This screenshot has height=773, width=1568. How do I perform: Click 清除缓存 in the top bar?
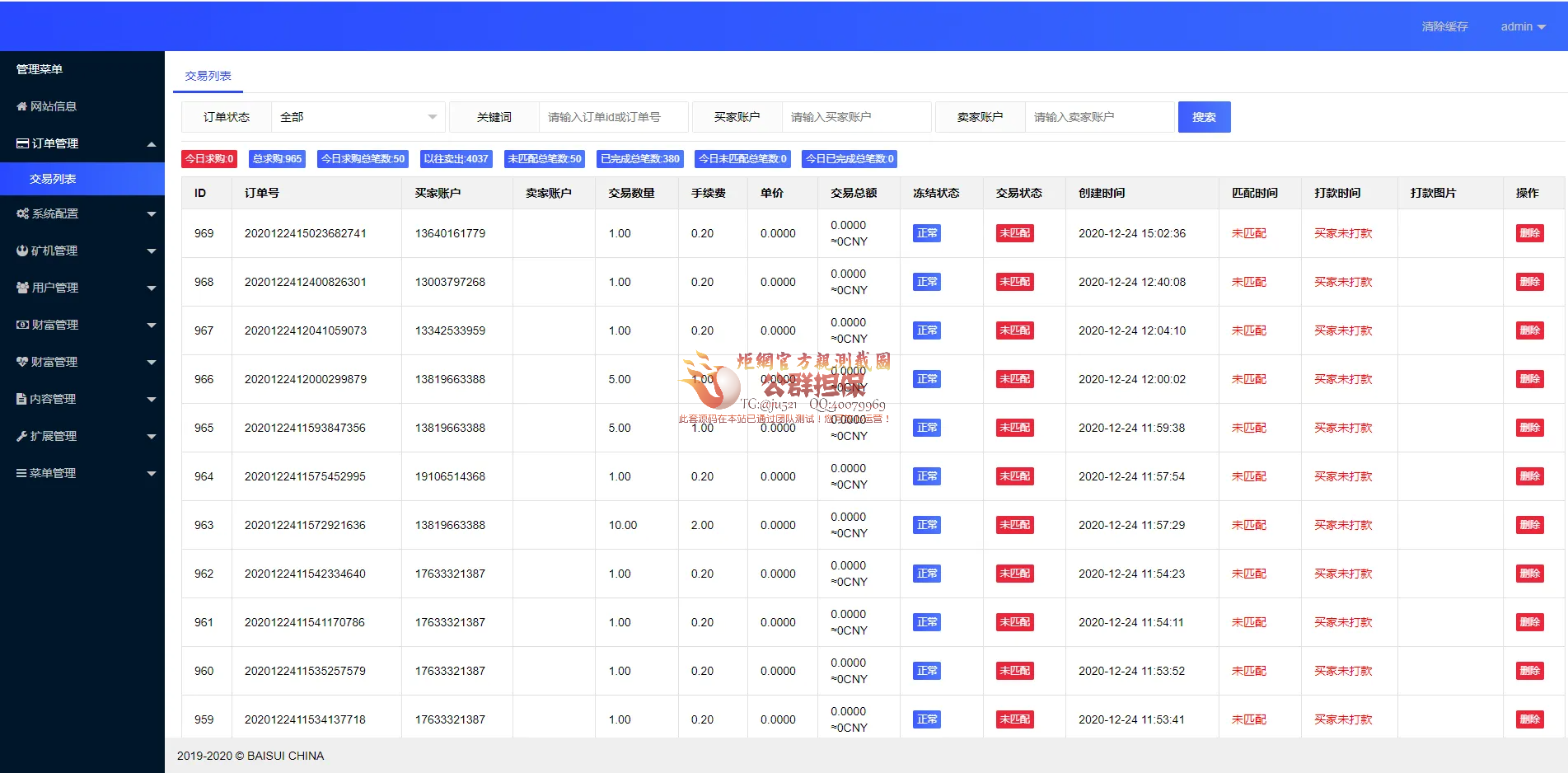(x=1444, y=26)
